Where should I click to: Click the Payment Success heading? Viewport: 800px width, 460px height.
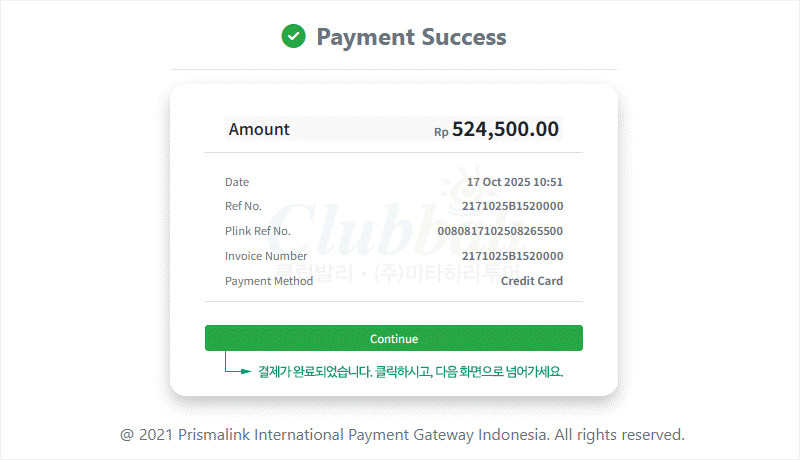pos(411,38)
